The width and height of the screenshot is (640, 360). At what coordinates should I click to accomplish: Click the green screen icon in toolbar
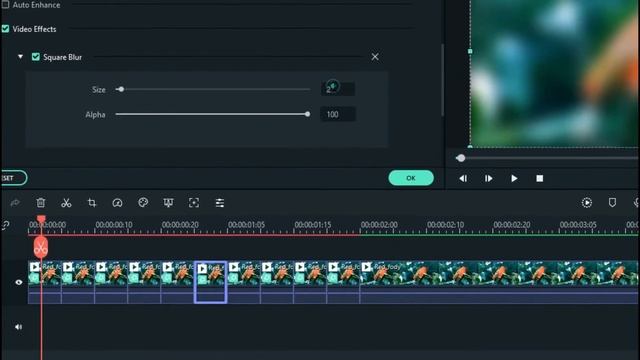point(168,202)
